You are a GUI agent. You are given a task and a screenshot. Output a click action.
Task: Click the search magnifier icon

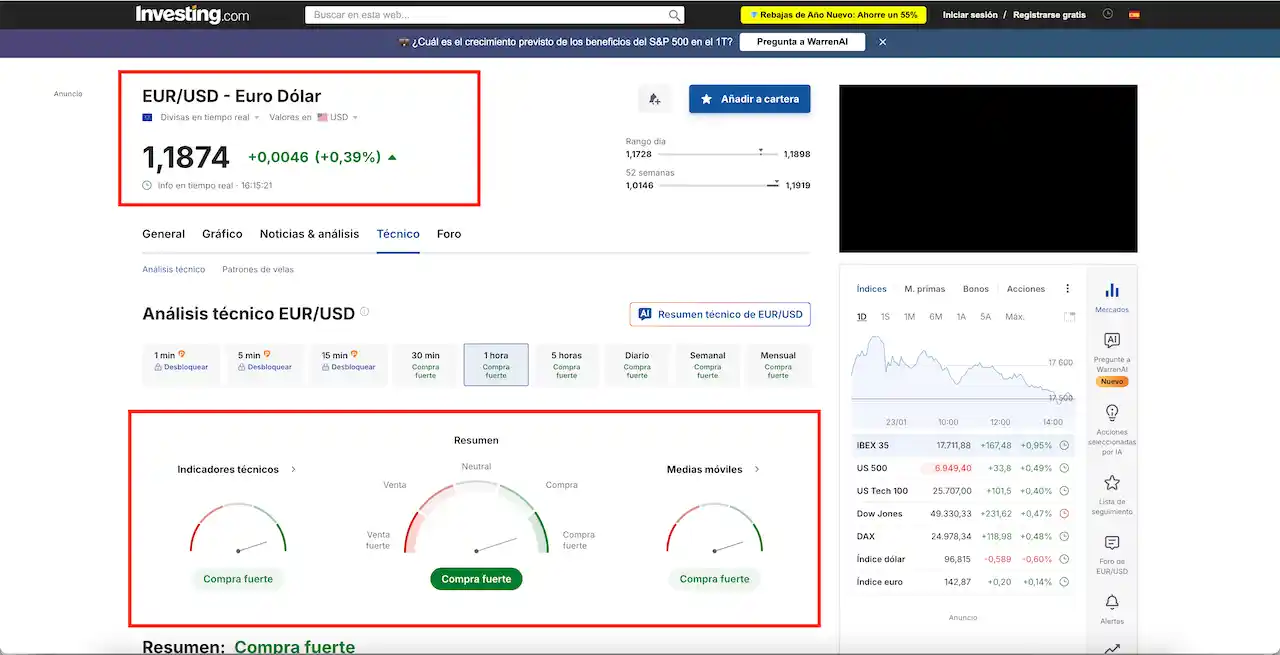(675, 15)
